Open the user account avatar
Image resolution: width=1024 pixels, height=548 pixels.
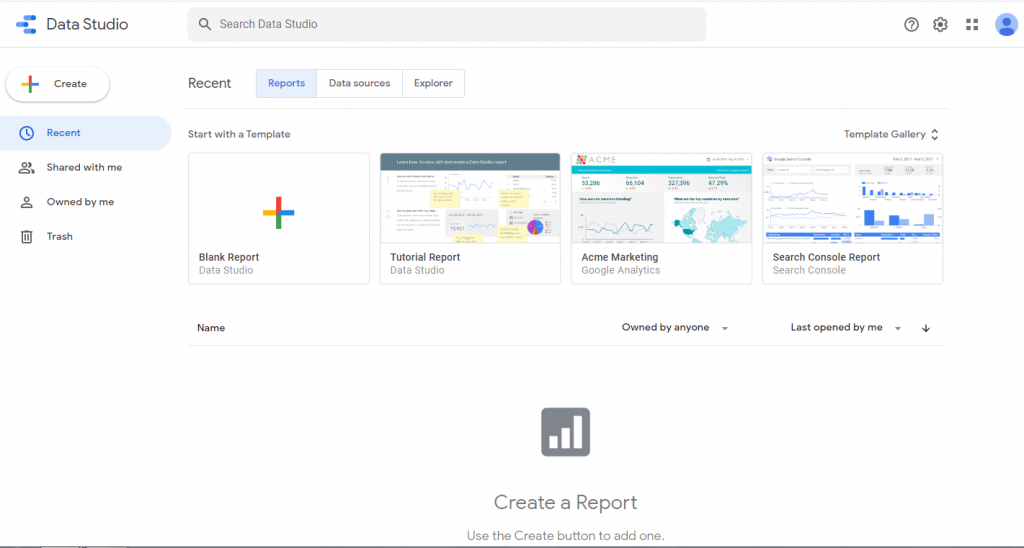(1006, 24)
